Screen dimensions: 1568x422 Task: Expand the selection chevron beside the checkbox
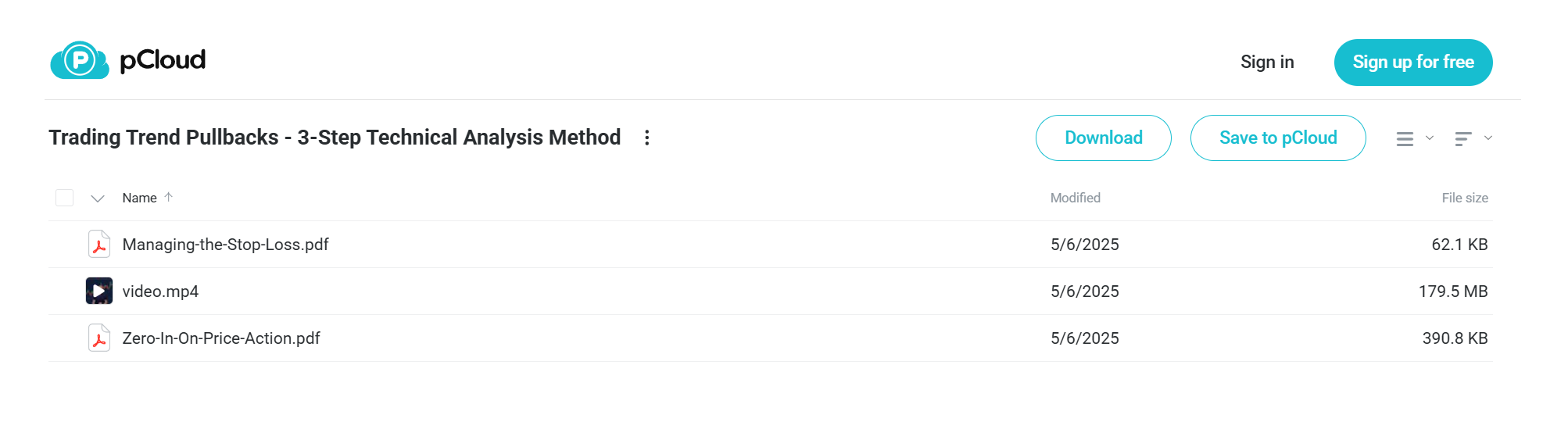(x=98, y=198)
